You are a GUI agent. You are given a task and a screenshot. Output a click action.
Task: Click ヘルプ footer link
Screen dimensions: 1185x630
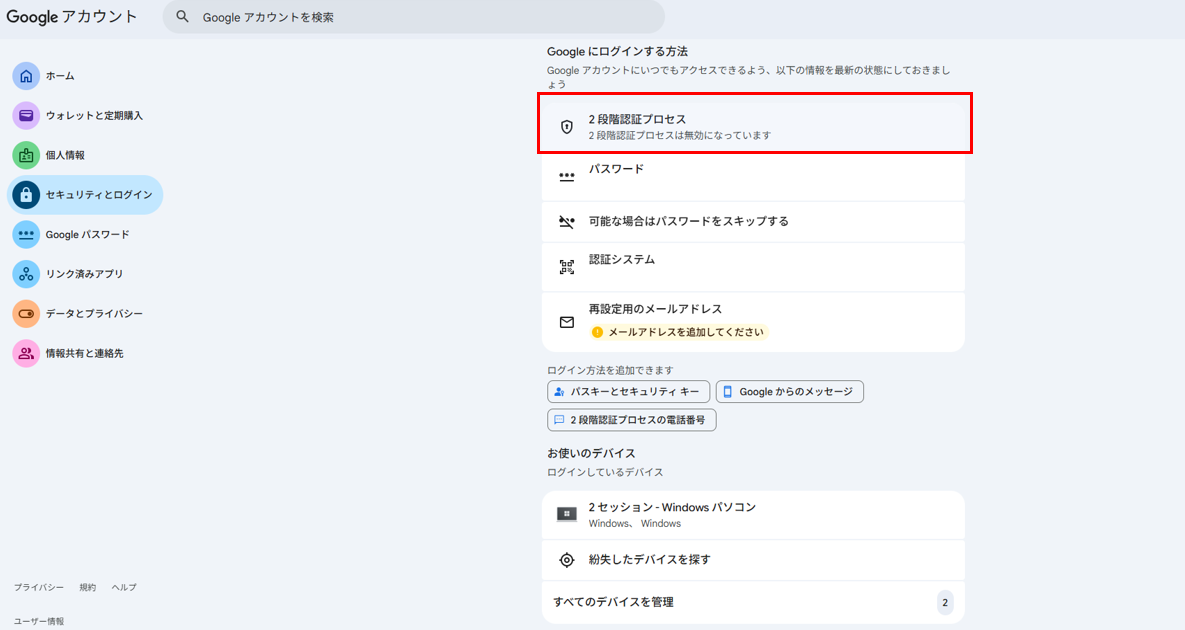click(x=124, y=588)
